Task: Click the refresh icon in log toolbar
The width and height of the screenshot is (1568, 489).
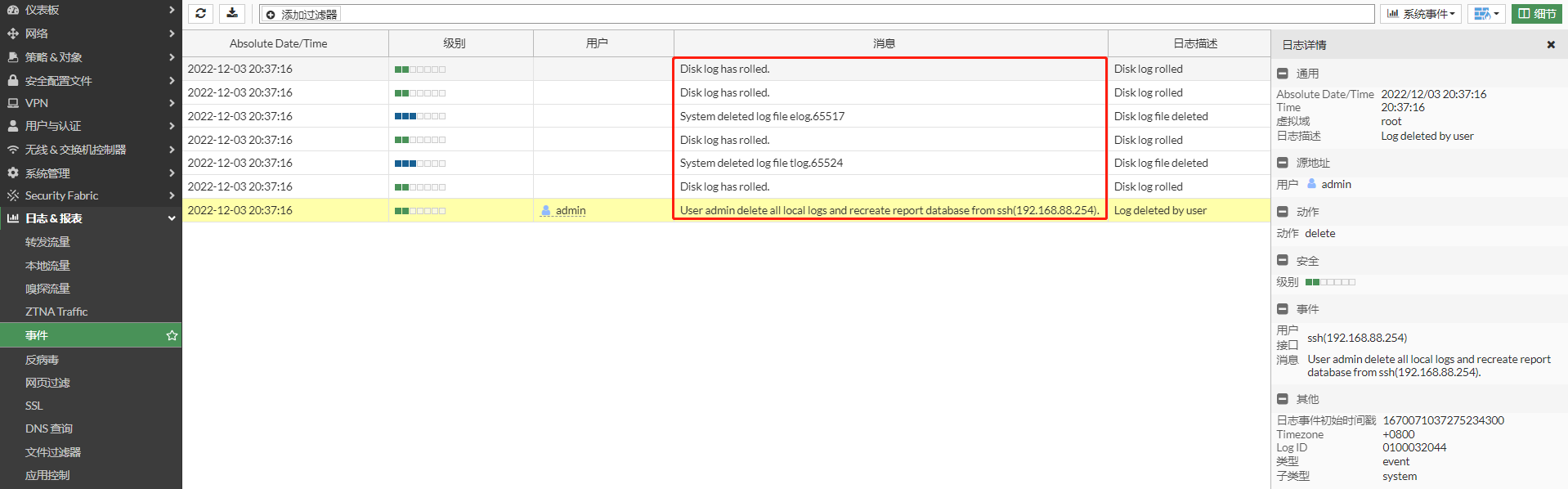Action: (x=200, y=13)
